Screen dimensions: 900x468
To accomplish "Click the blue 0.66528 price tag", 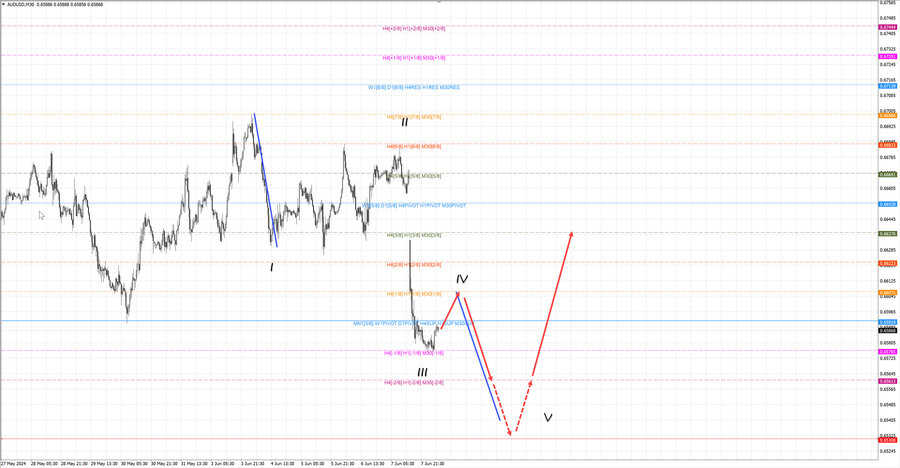I will [888, 204].
